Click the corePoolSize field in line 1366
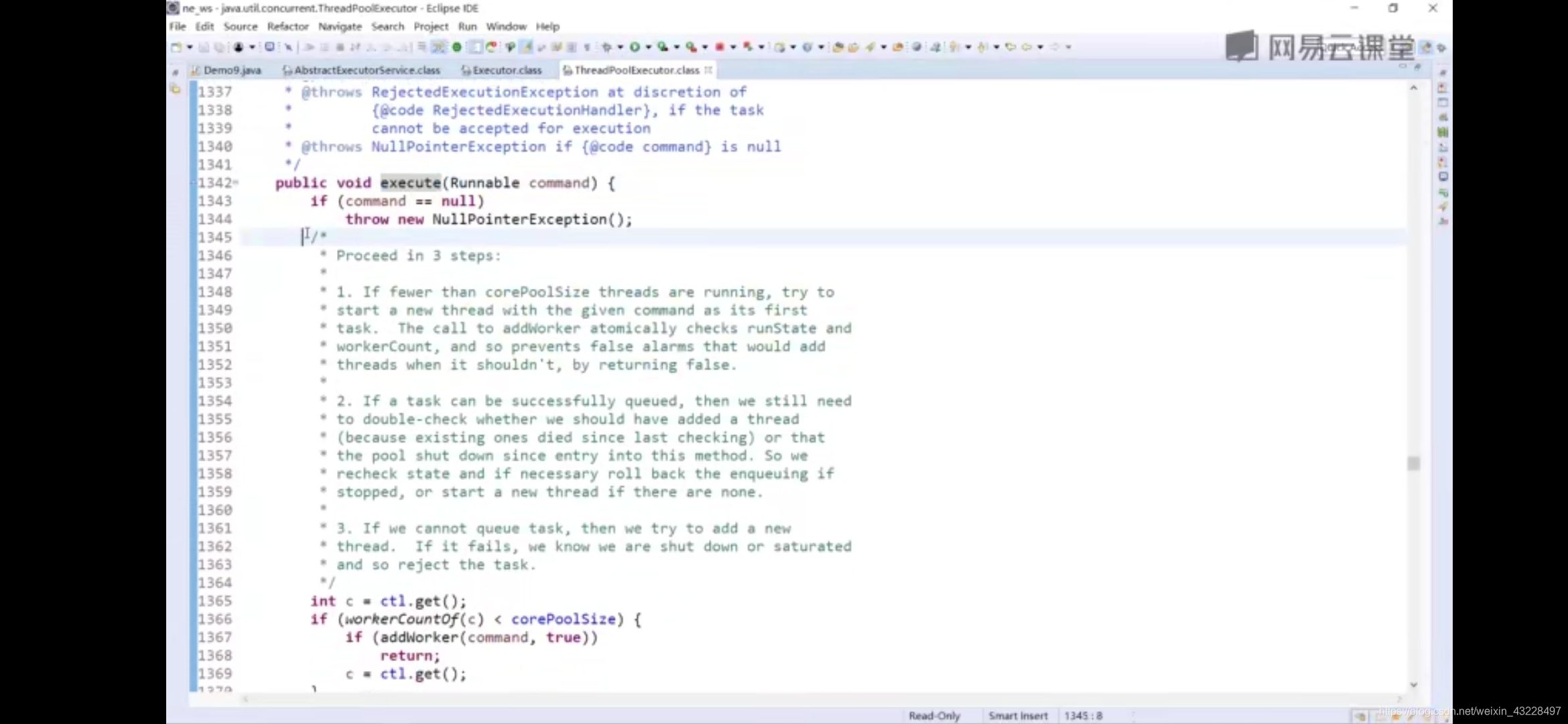 [564, 619]
